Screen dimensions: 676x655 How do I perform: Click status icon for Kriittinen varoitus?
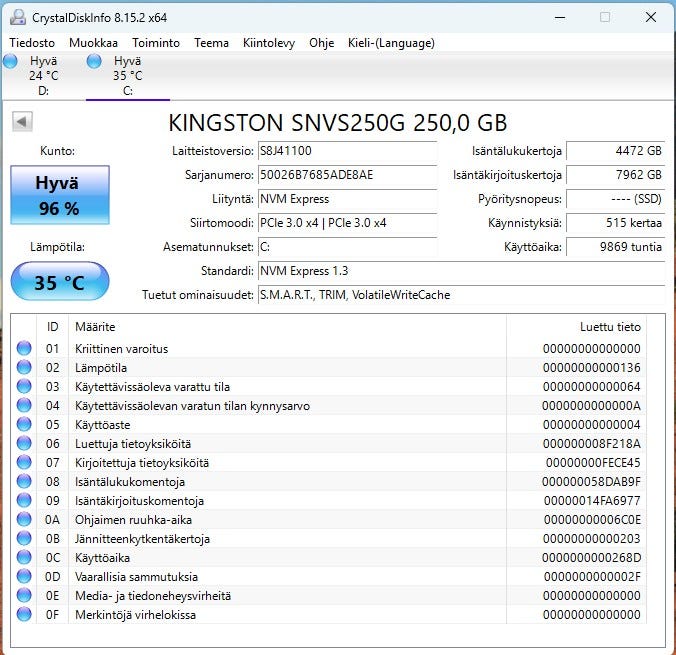tap(24, 349)
